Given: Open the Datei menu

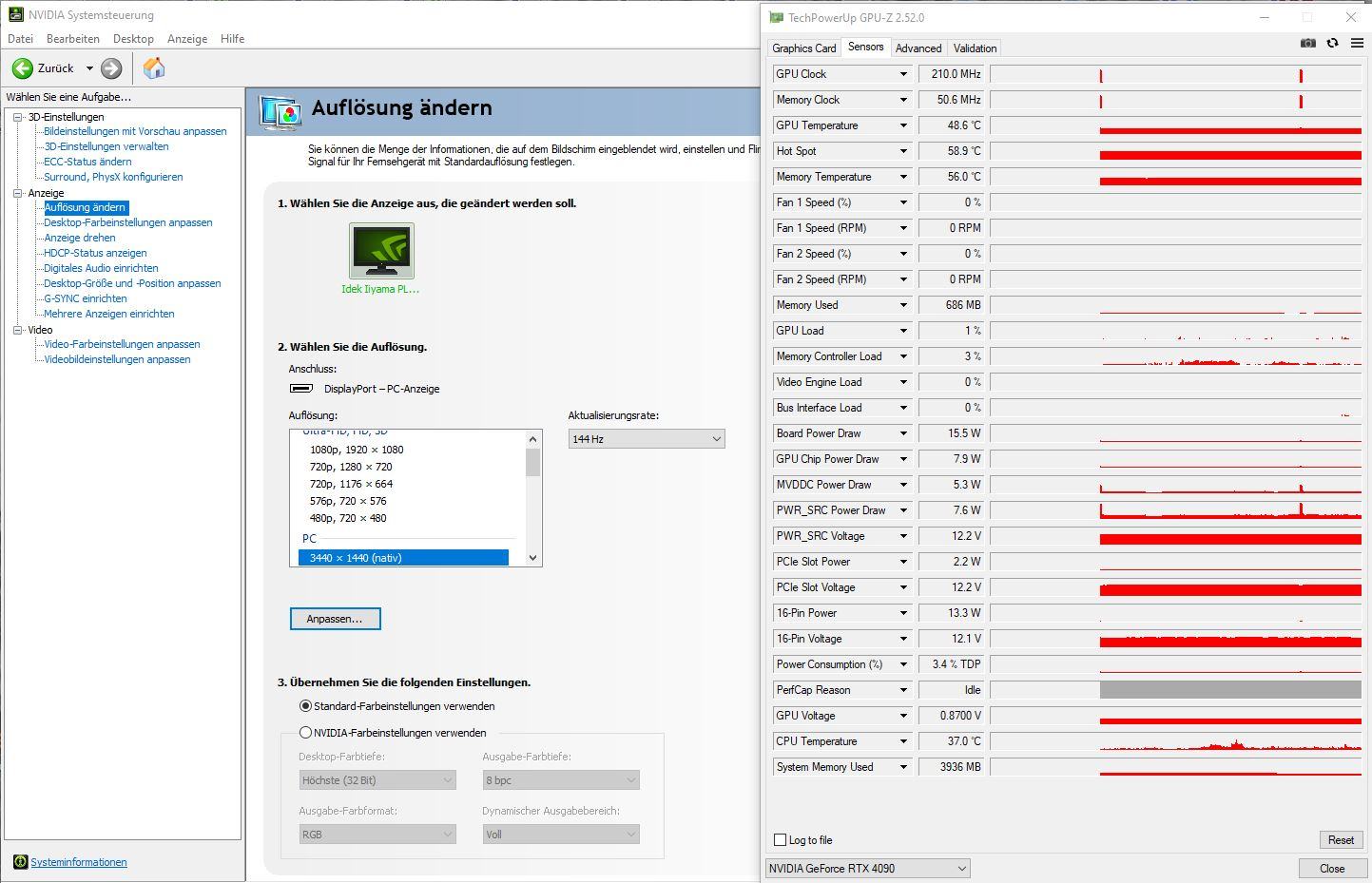Looking at the screenshot, I should point(20,39).
